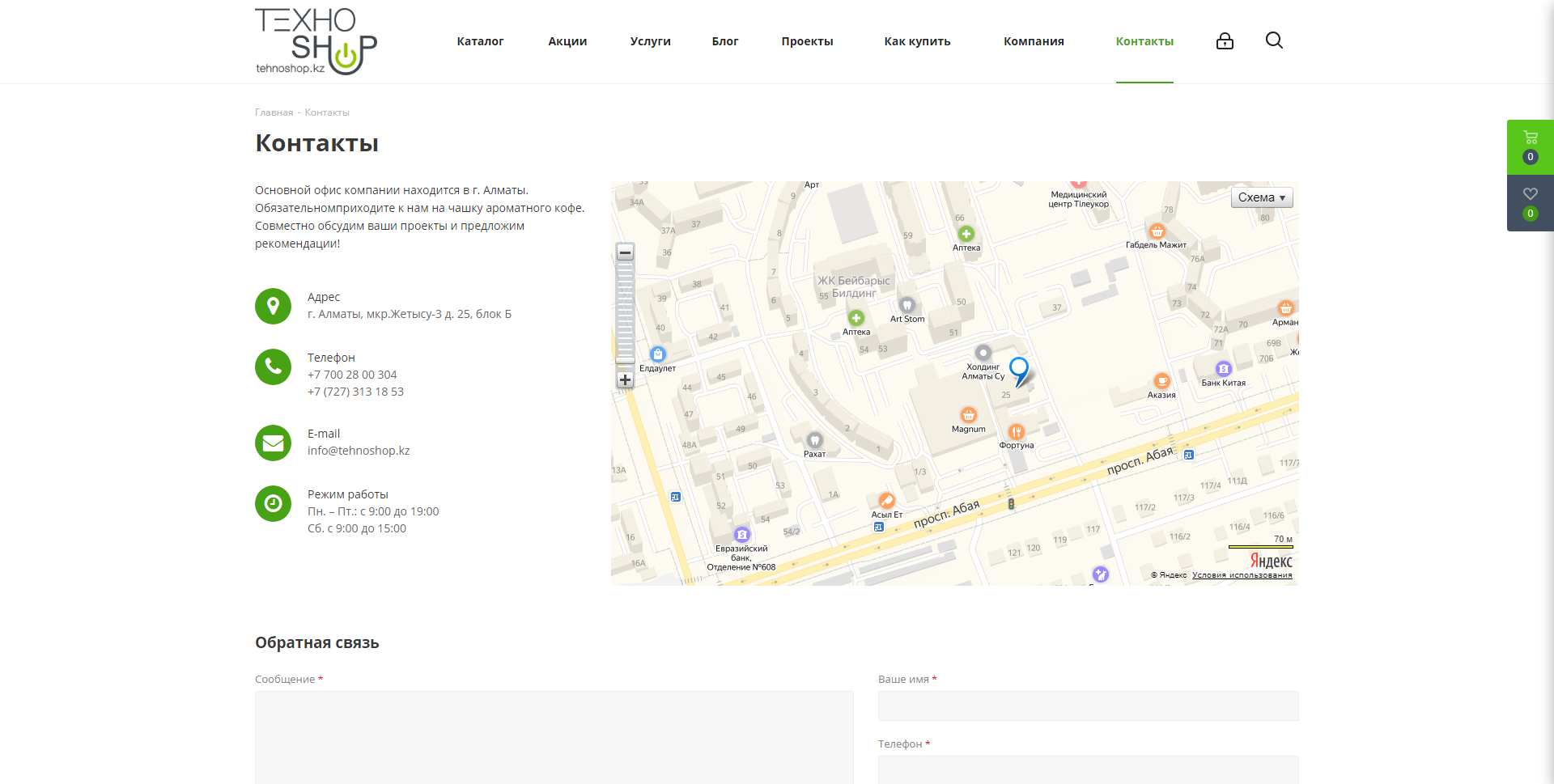Open the account lock icon in header
This screenshot has width=1554, height=784.
click(1225, 40)
